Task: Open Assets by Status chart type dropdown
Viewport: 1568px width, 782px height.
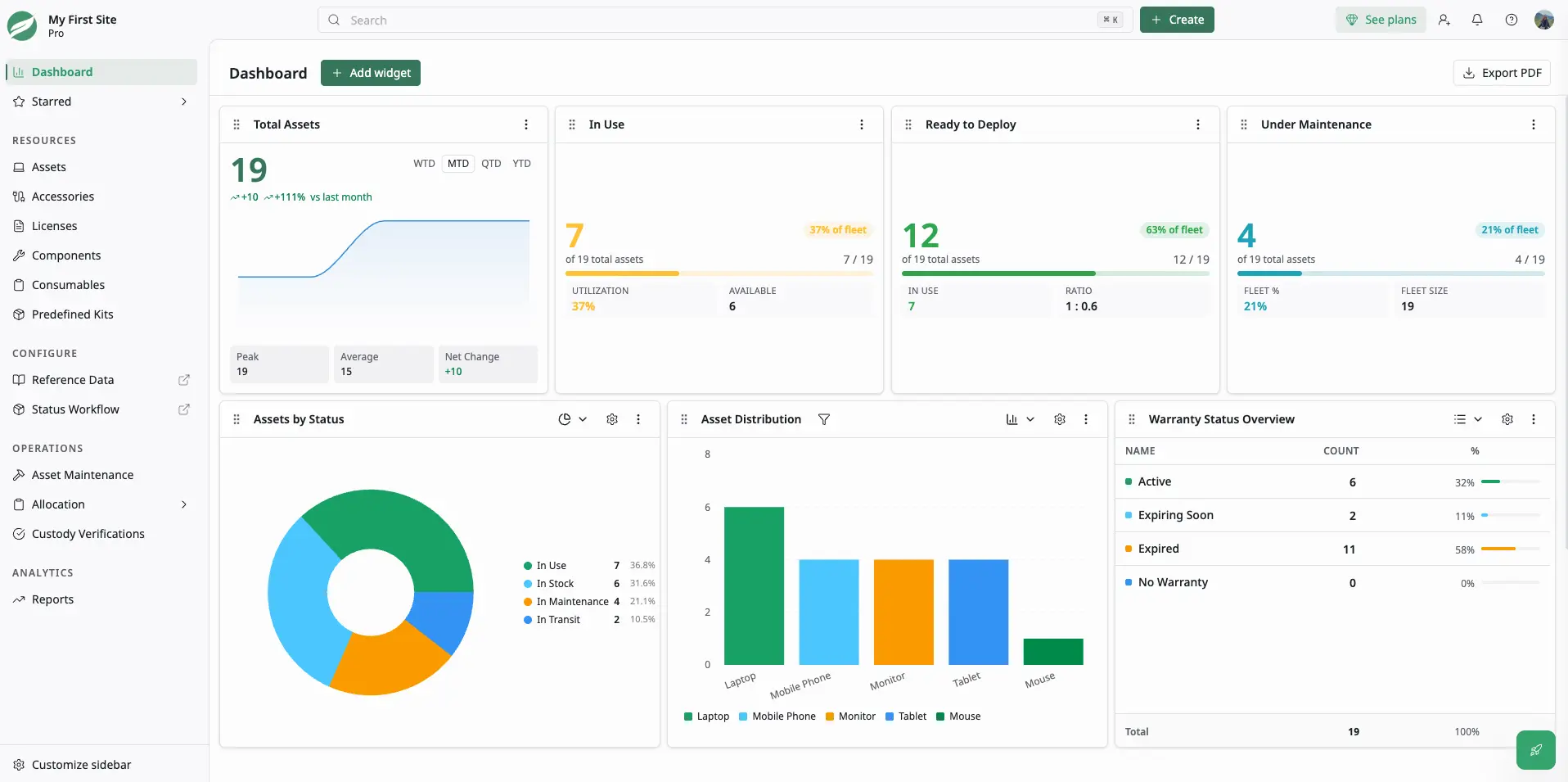Action: click(x=573, y=419)
